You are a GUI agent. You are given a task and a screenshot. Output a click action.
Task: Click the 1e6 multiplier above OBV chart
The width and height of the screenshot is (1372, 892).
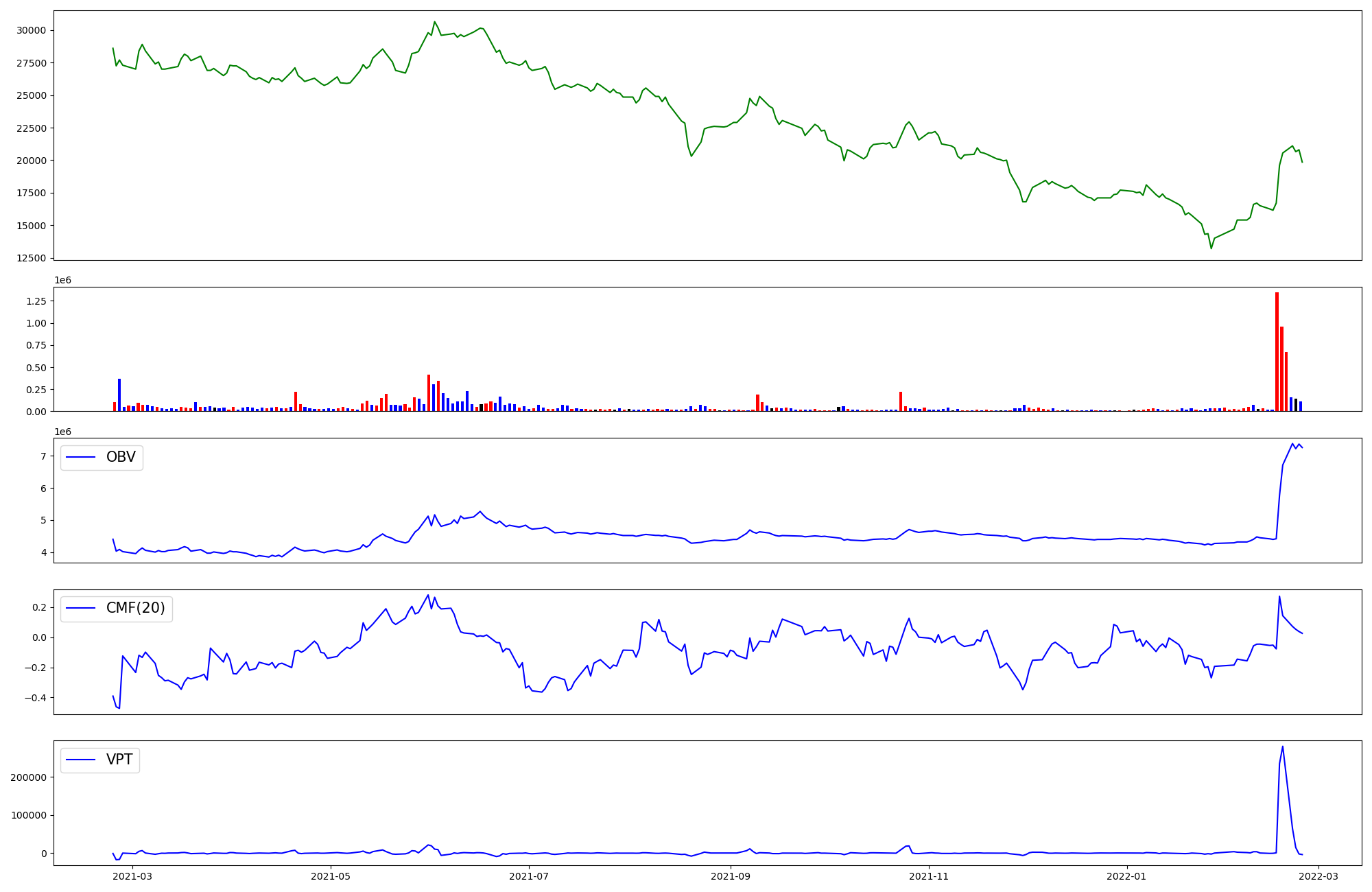(x=62, y=432)
